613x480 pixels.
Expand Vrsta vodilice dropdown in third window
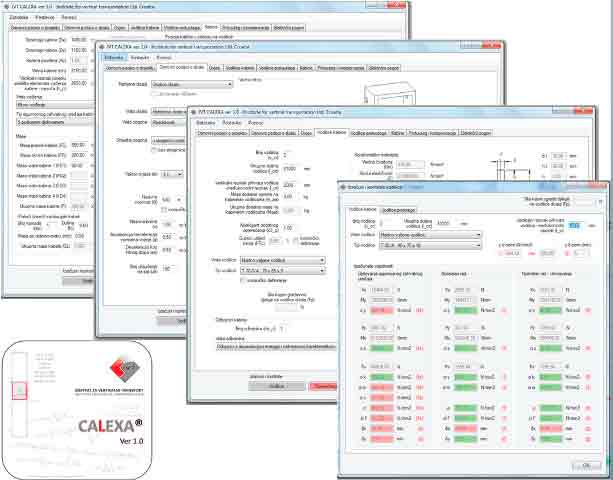pyautogui.click(x=283, y=260)
